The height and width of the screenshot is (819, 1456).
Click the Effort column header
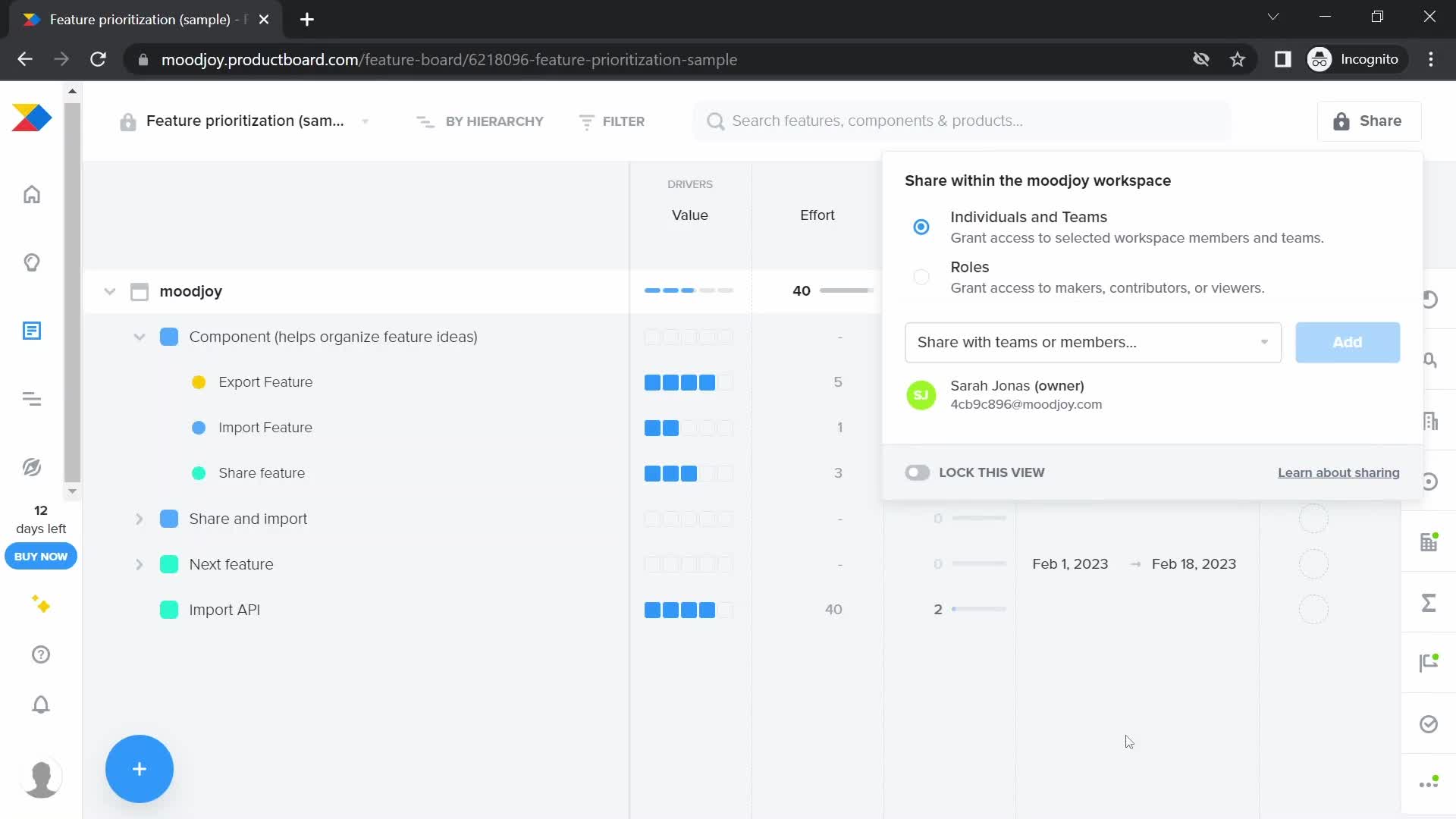(x=817, y=215)
